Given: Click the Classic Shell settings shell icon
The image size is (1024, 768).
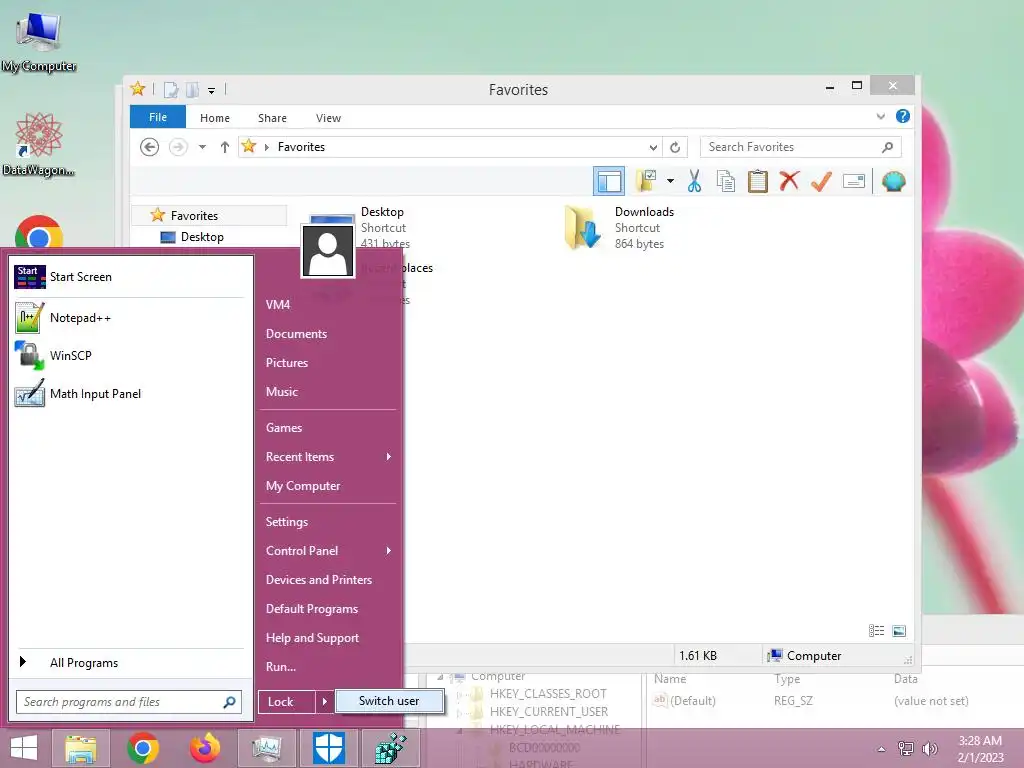Looking at the screenshot, I should 893,181.
